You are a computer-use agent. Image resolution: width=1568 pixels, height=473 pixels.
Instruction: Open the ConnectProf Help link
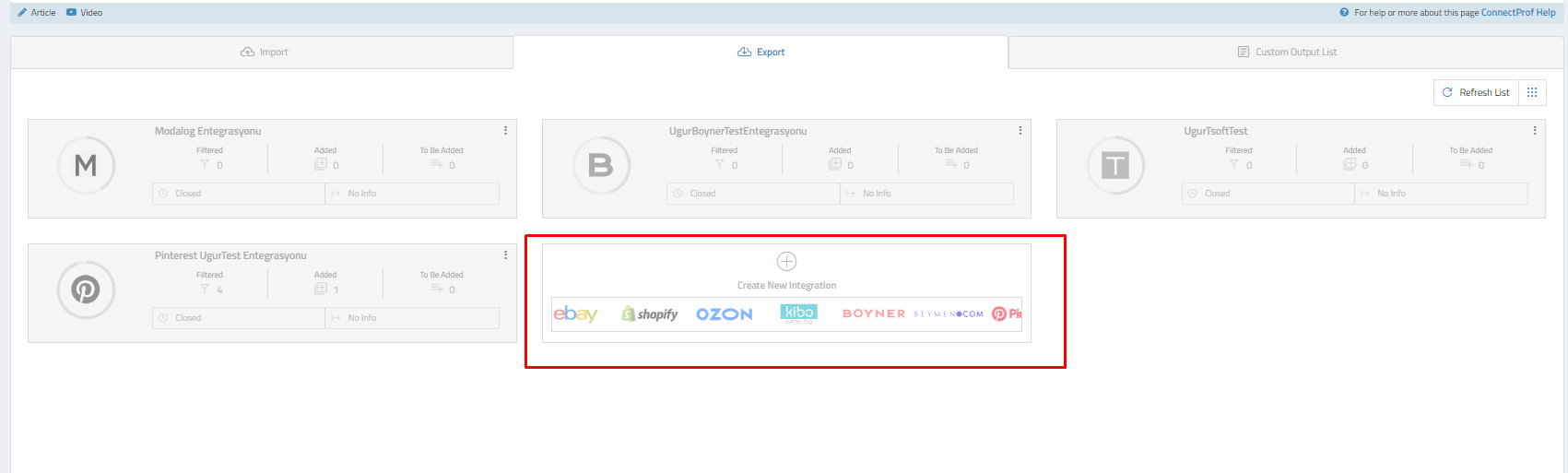pyautogui.click(x=1517, y=13)
